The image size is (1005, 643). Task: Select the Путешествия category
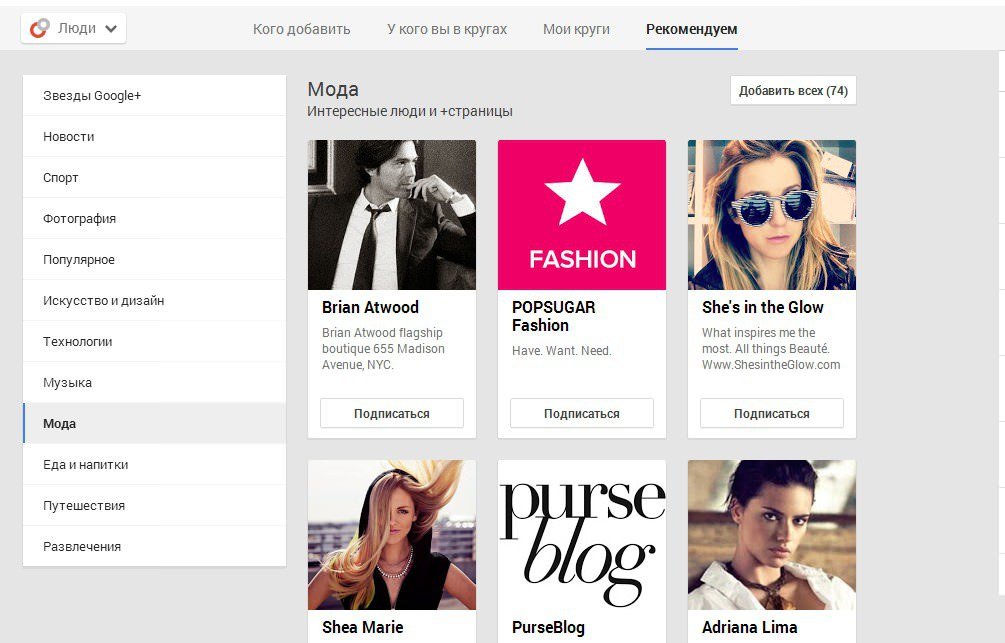pos(84,506)
